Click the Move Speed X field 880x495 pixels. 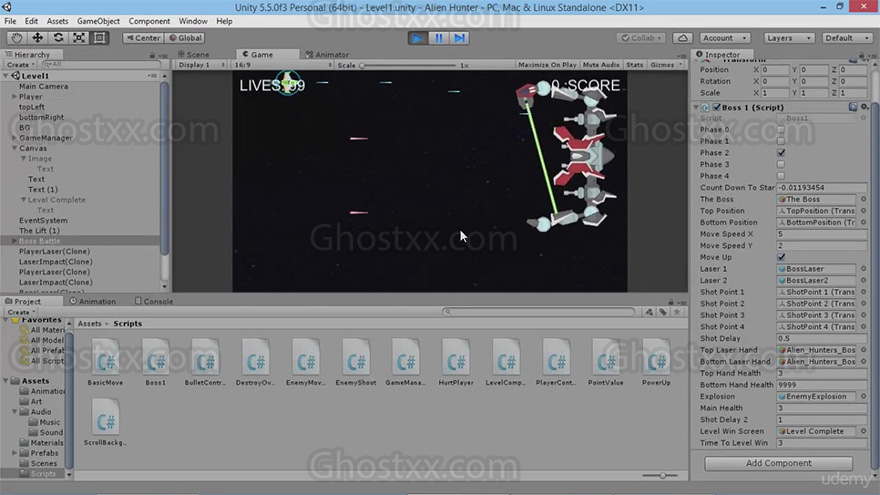coord(821,234)
